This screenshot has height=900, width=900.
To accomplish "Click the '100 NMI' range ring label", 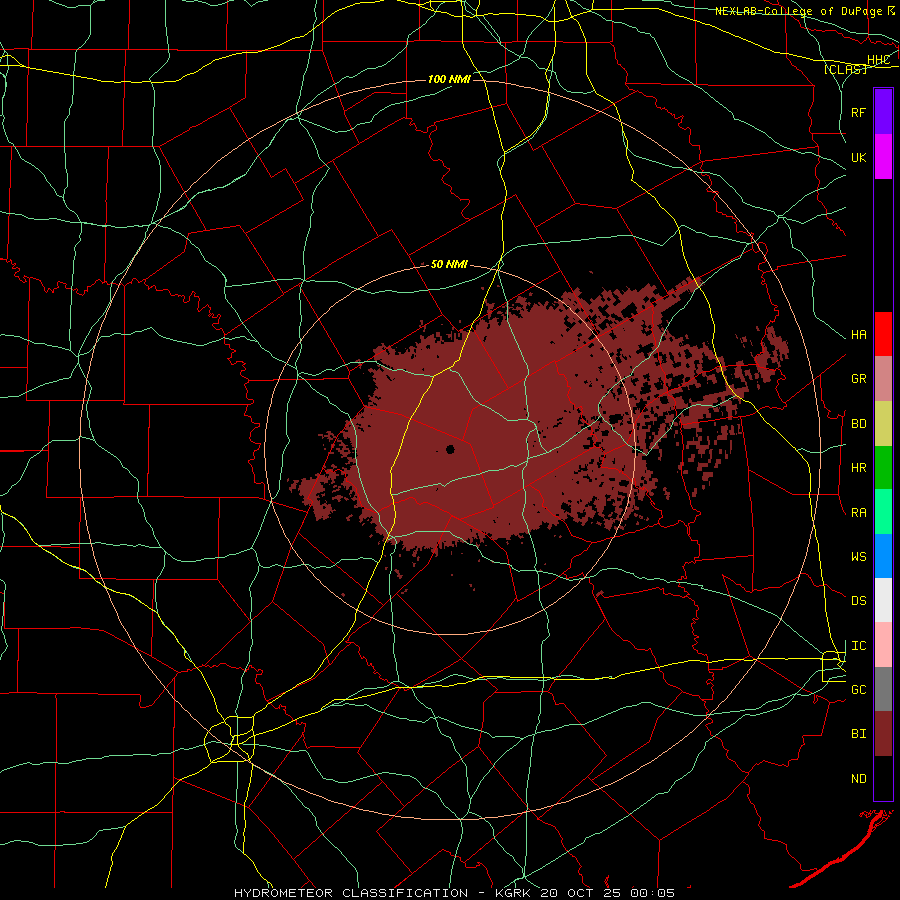I will pos(449,79).
